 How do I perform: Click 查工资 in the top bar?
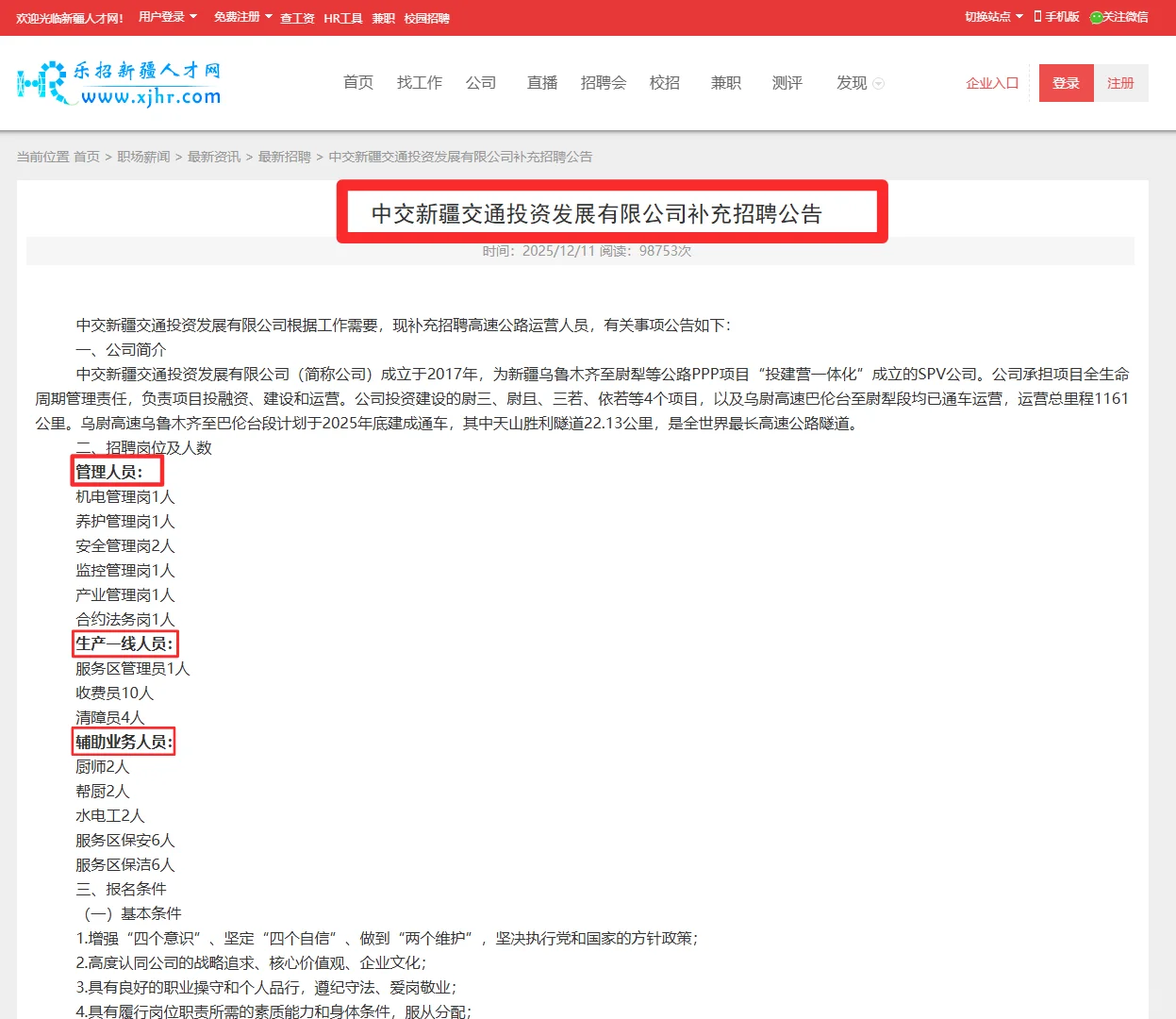pos(296,18)
